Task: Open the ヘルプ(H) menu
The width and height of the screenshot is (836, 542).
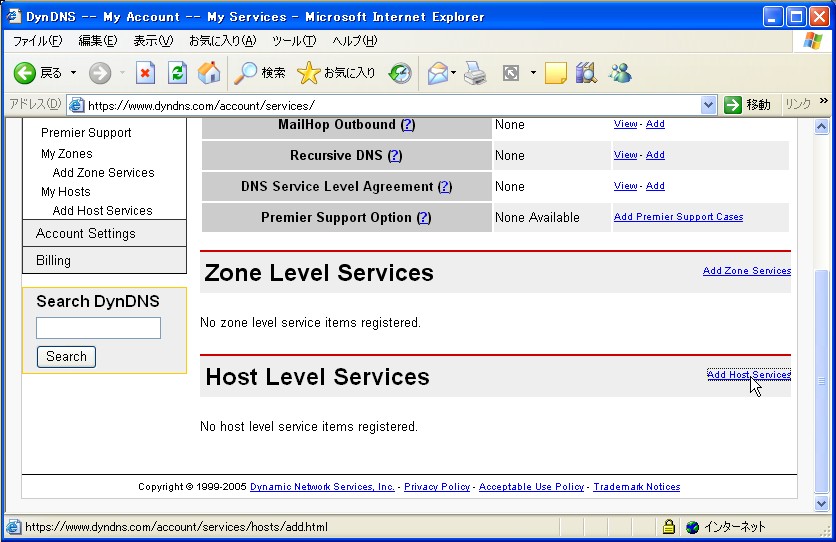Action: (x=355, y=41)
